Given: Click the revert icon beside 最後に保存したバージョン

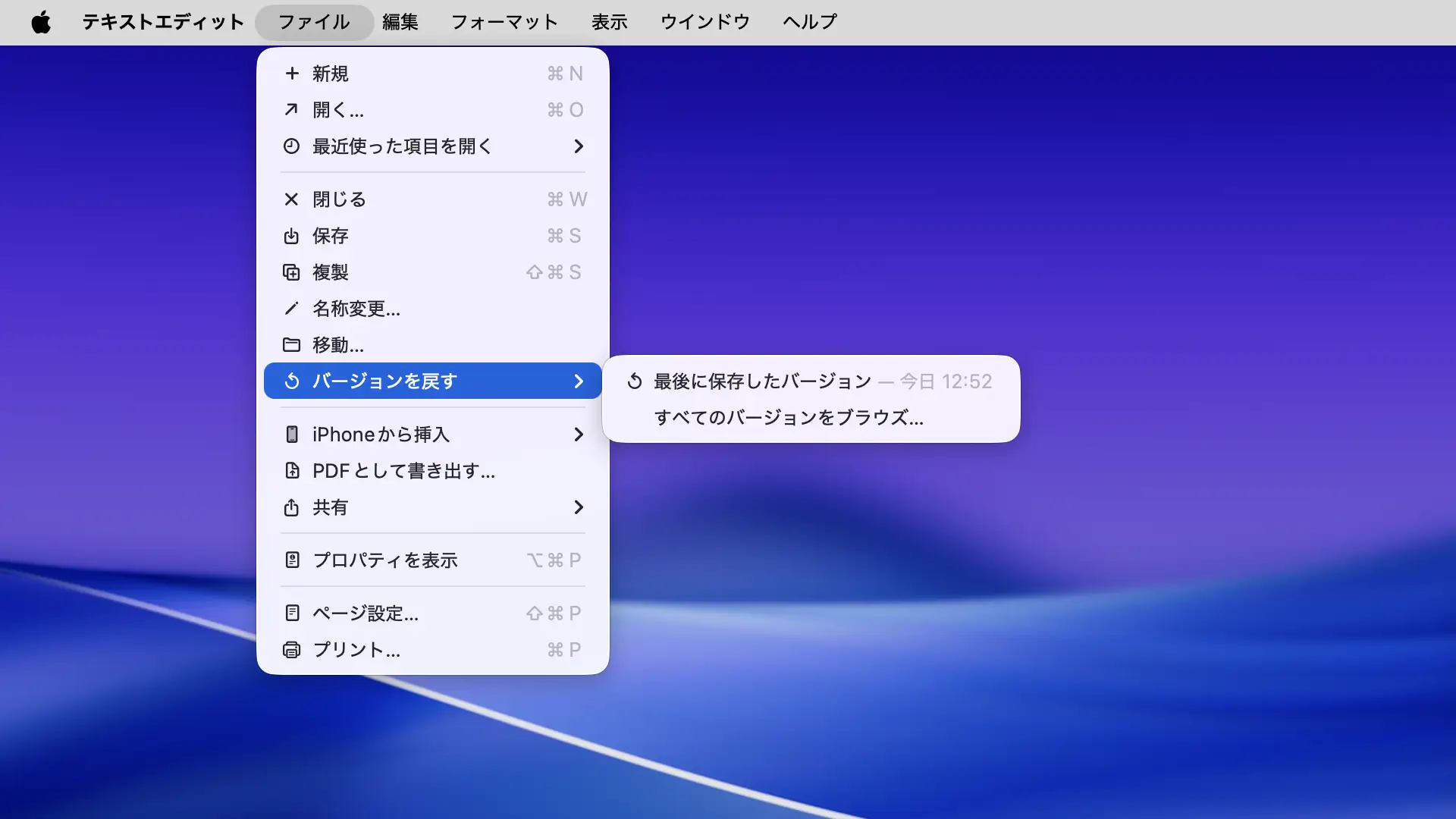Looking at the screenshot, I should coord(635,381).
